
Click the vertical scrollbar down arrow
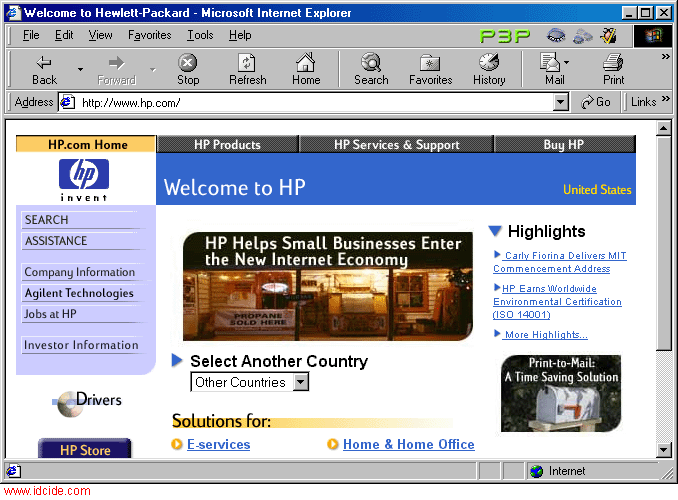[662, 451]
